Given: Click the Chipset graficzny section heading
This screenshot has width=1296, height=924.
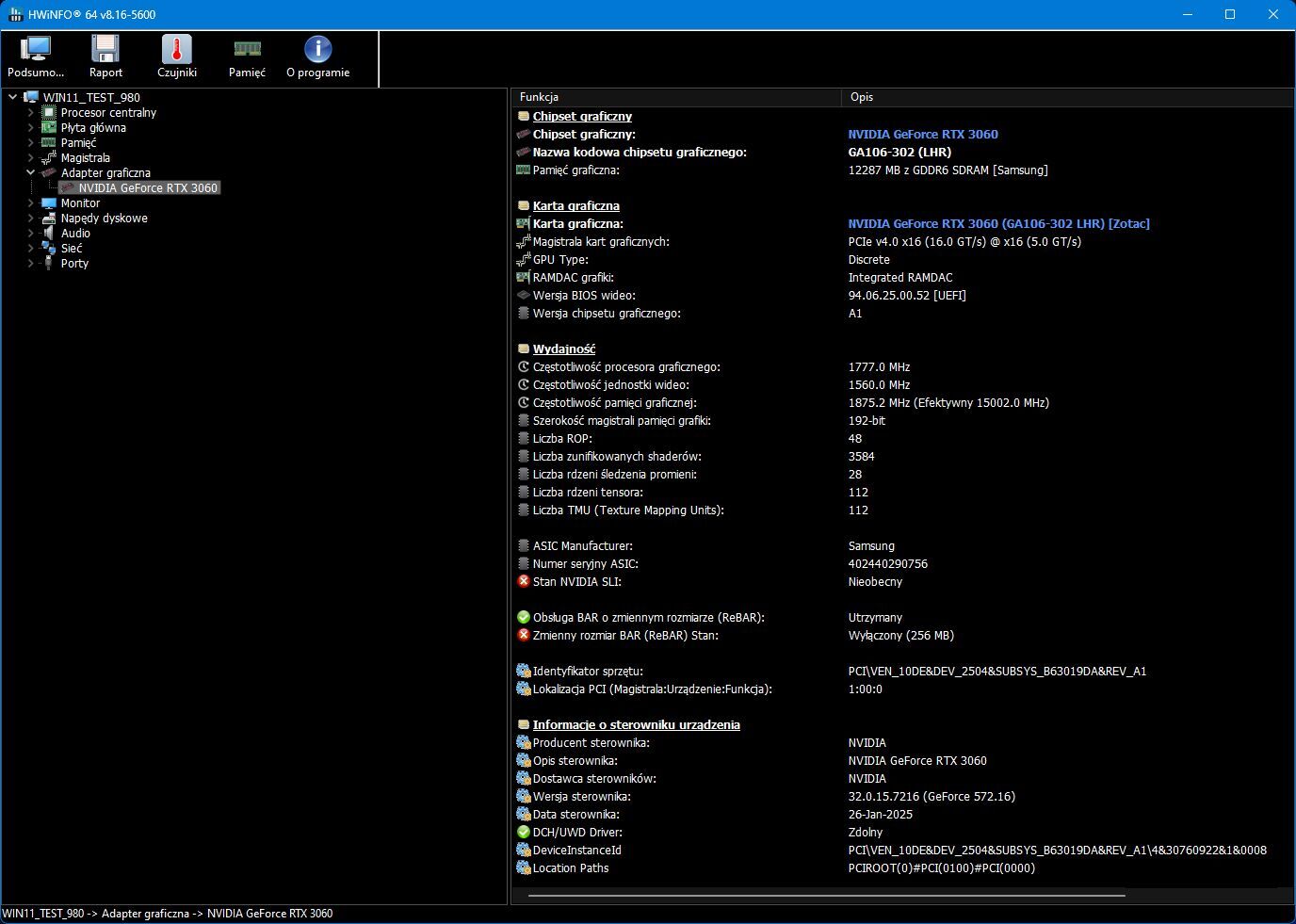Looking at the screenshot, I should point(582,116).
